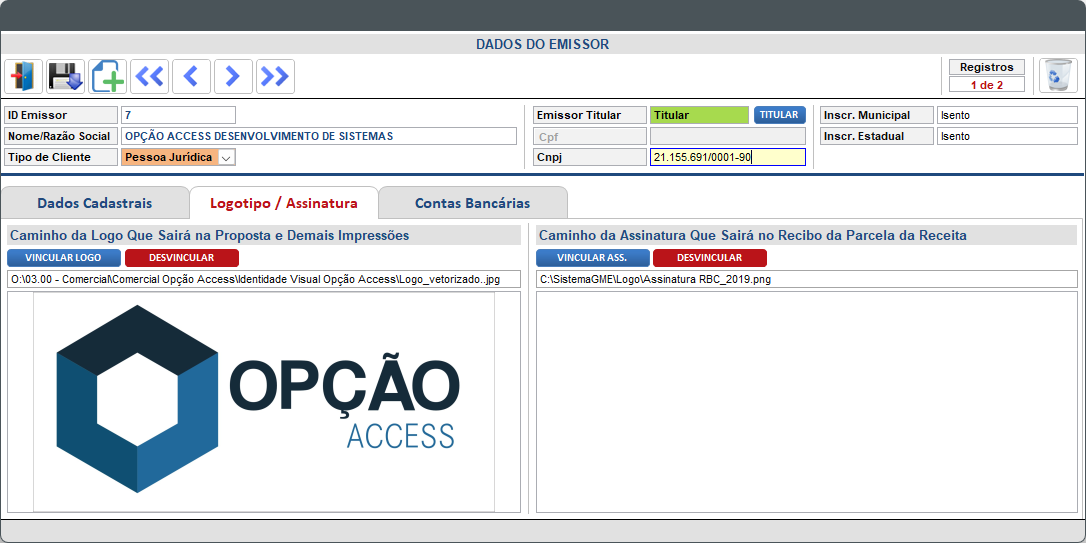The height and width of the screenshot is (543, 1086).
Task: Click the Nome/Razão Social input field
Action: tap(319, 136)
